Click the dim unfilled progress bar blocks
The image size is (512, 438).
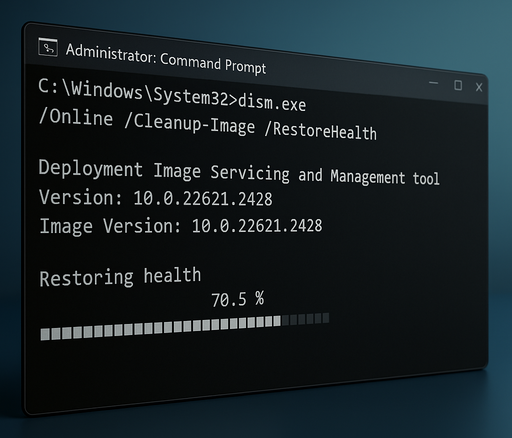(306, 319)
